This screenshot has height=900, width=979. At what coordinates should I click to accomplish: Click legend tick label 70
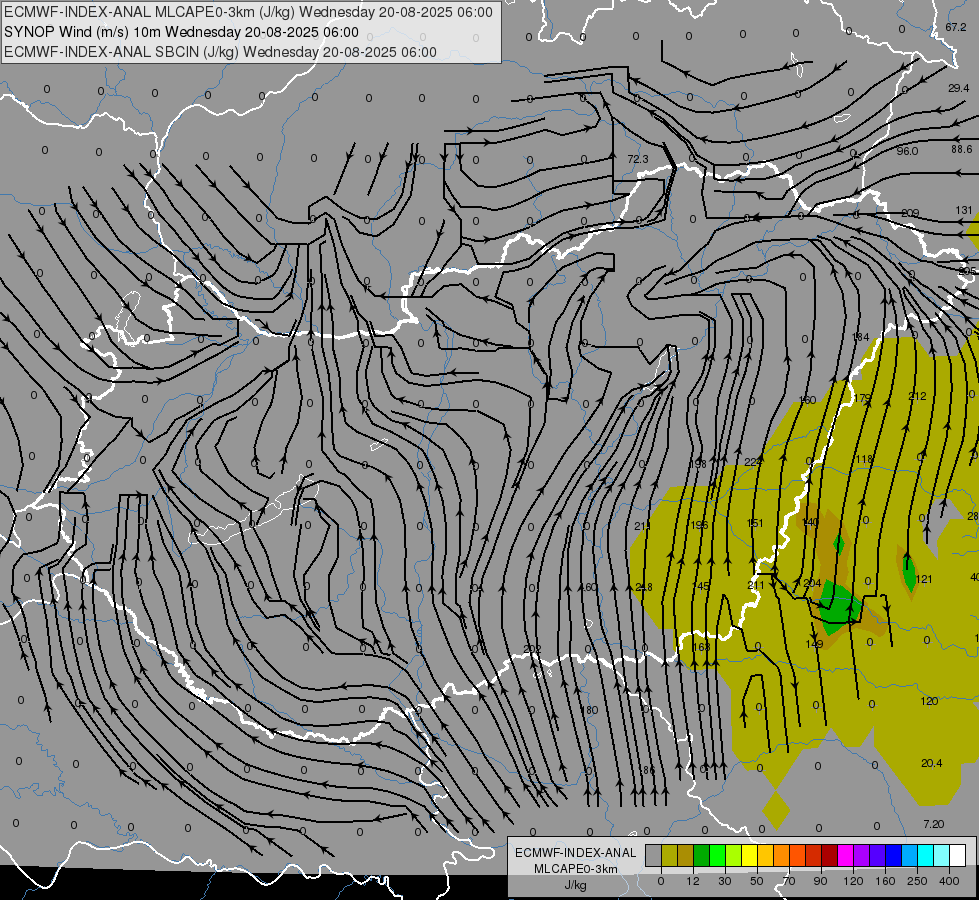coord(788,881)
